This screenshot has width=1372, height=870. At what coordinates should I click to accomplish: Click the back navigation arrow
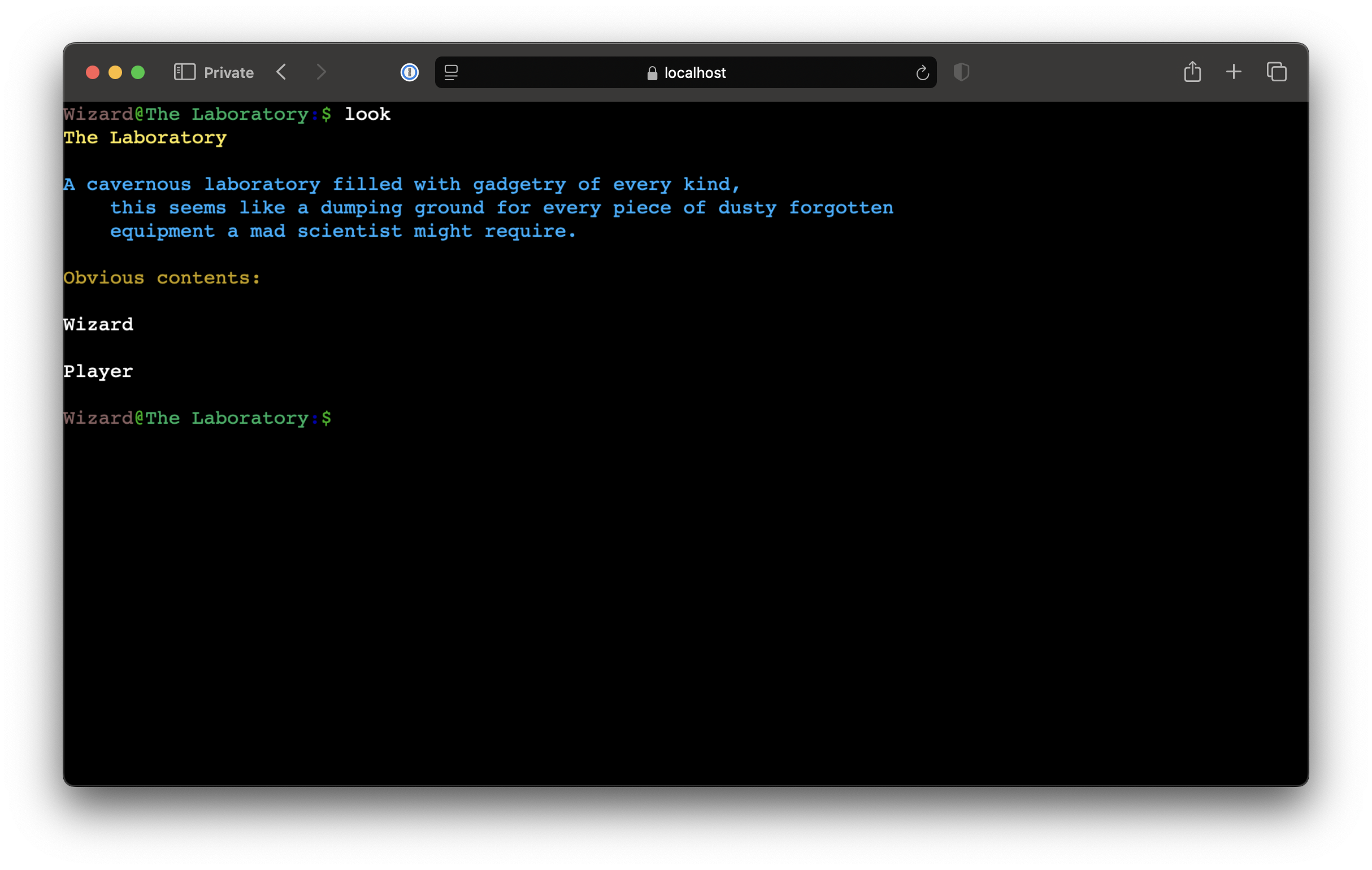pos(283,71)
